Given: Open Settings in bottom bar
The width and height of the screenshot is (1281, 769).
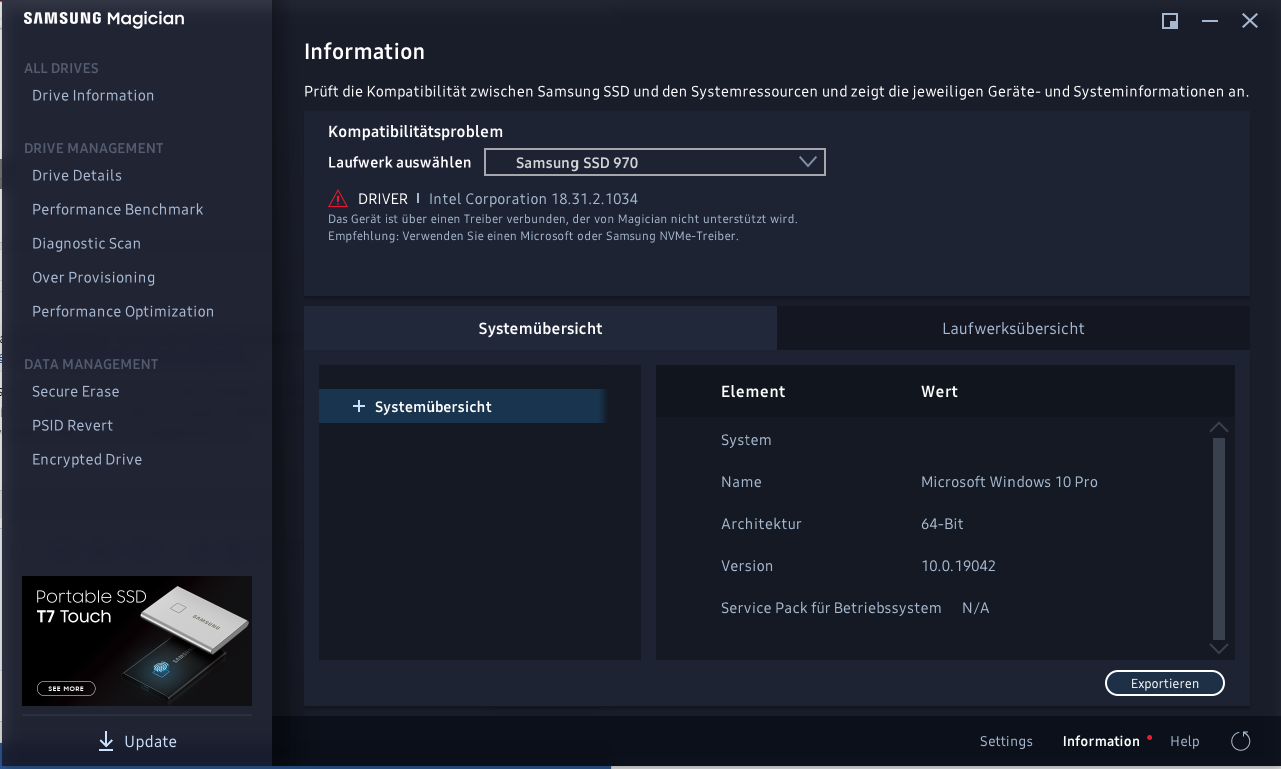Looking at the screenshot, I should [1006, 741].
